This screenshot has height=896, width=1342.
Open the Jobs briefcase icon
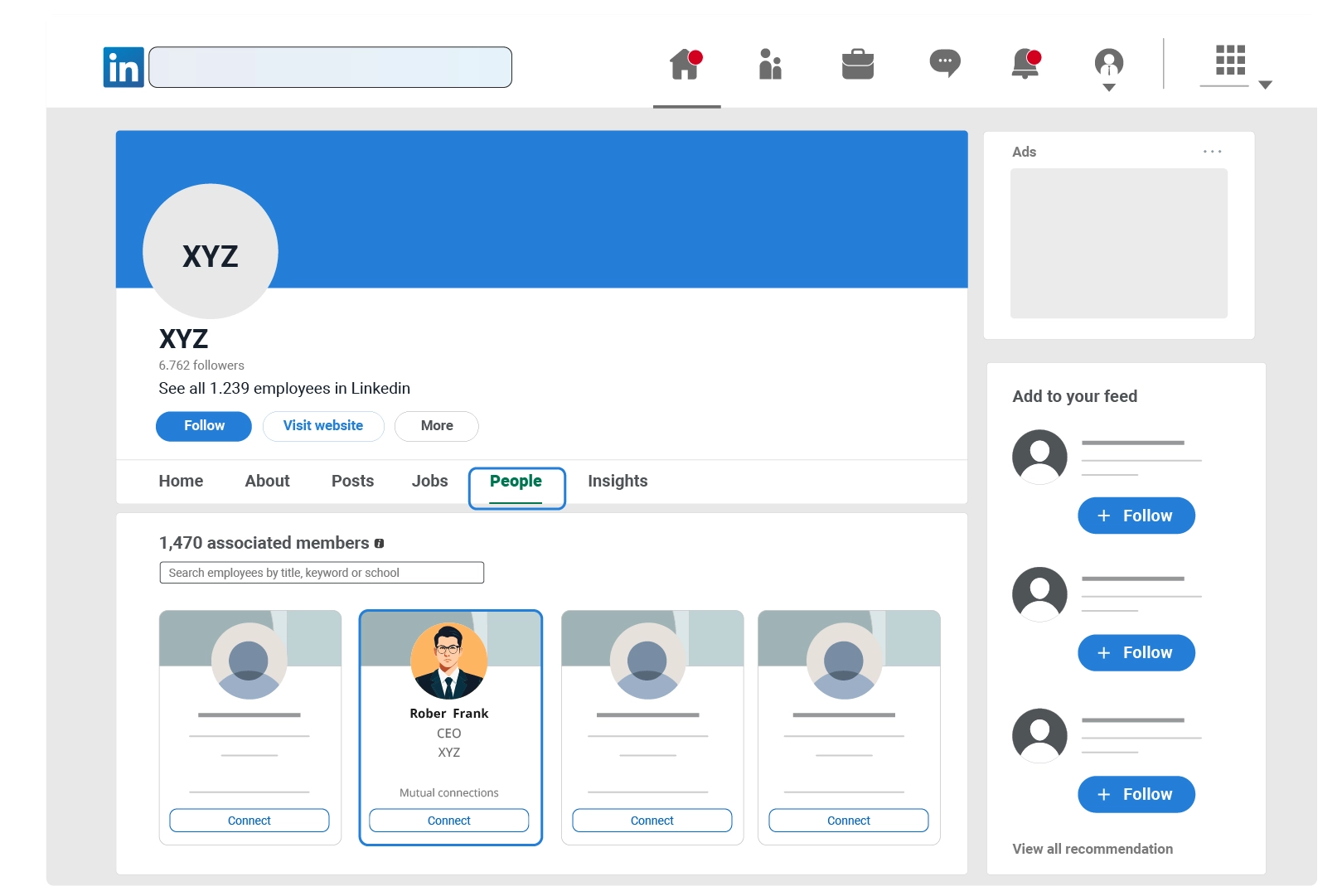click(857, 65)
